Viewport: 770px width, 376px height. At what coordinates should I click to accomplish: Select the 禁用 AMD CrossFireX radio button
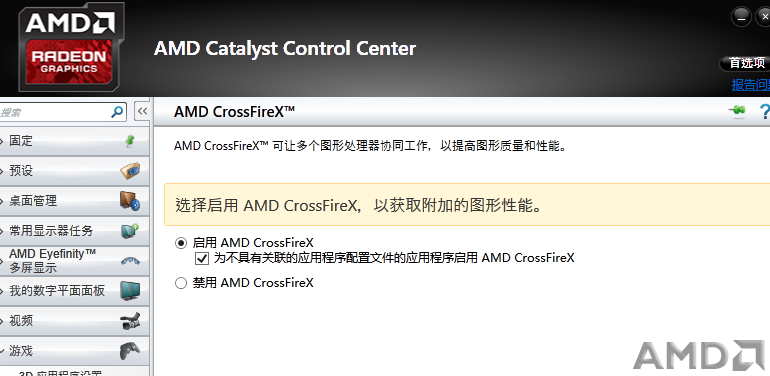click(181, 283)
